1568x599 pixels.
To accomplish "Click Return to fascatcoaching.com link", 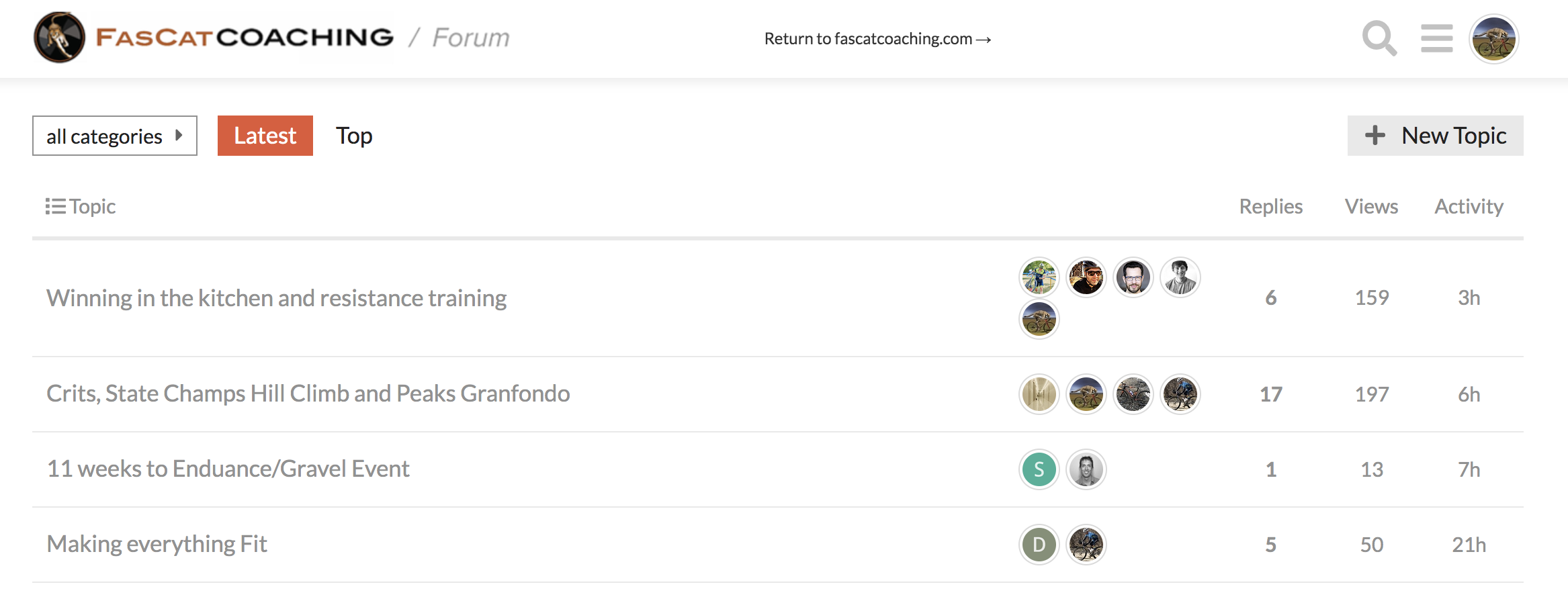I will click(877, 39).
